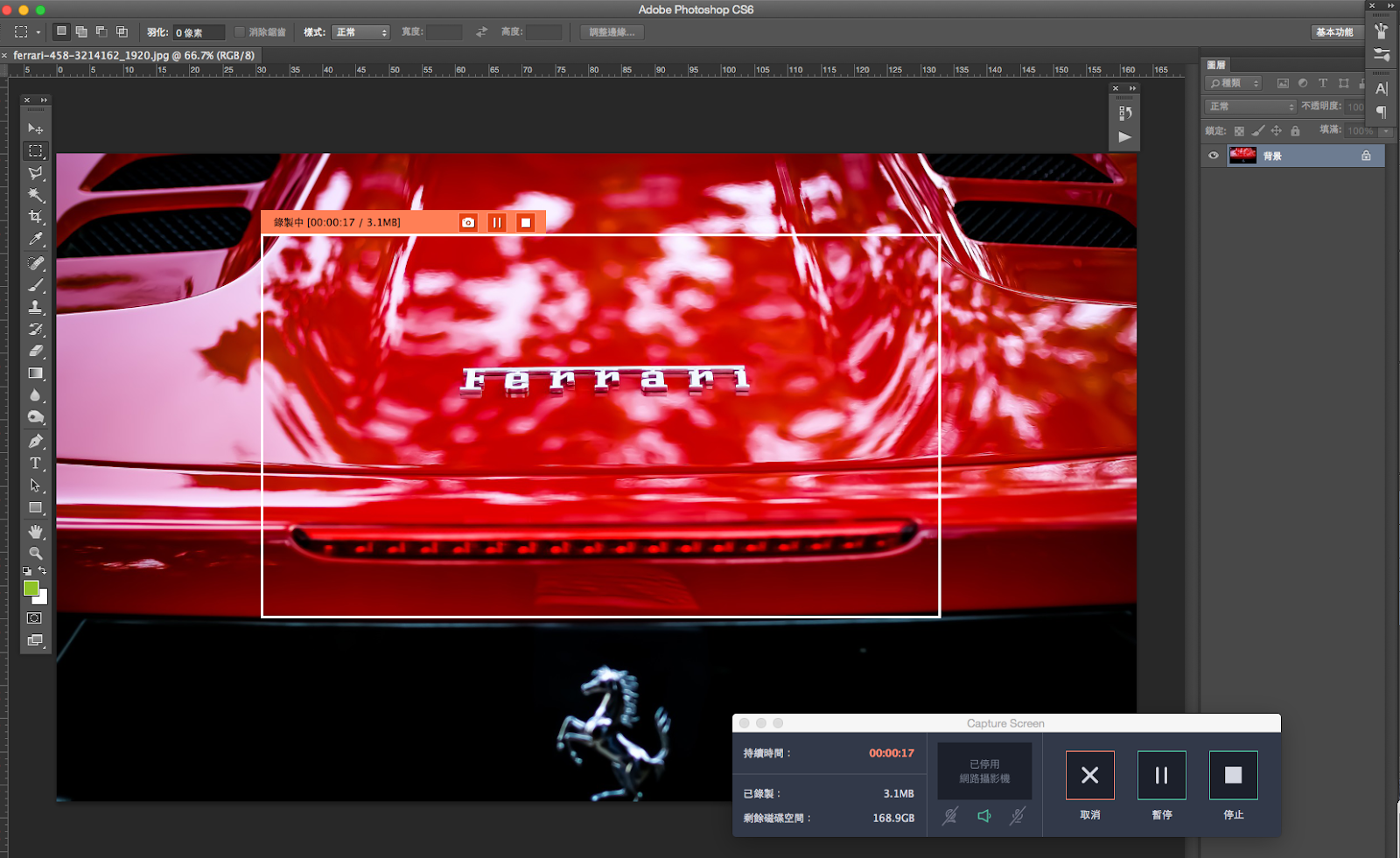Viewport: 1400px width, 858px height.
Task: Select the 圖層 Layers panel tab
Action: point(1216,65)
